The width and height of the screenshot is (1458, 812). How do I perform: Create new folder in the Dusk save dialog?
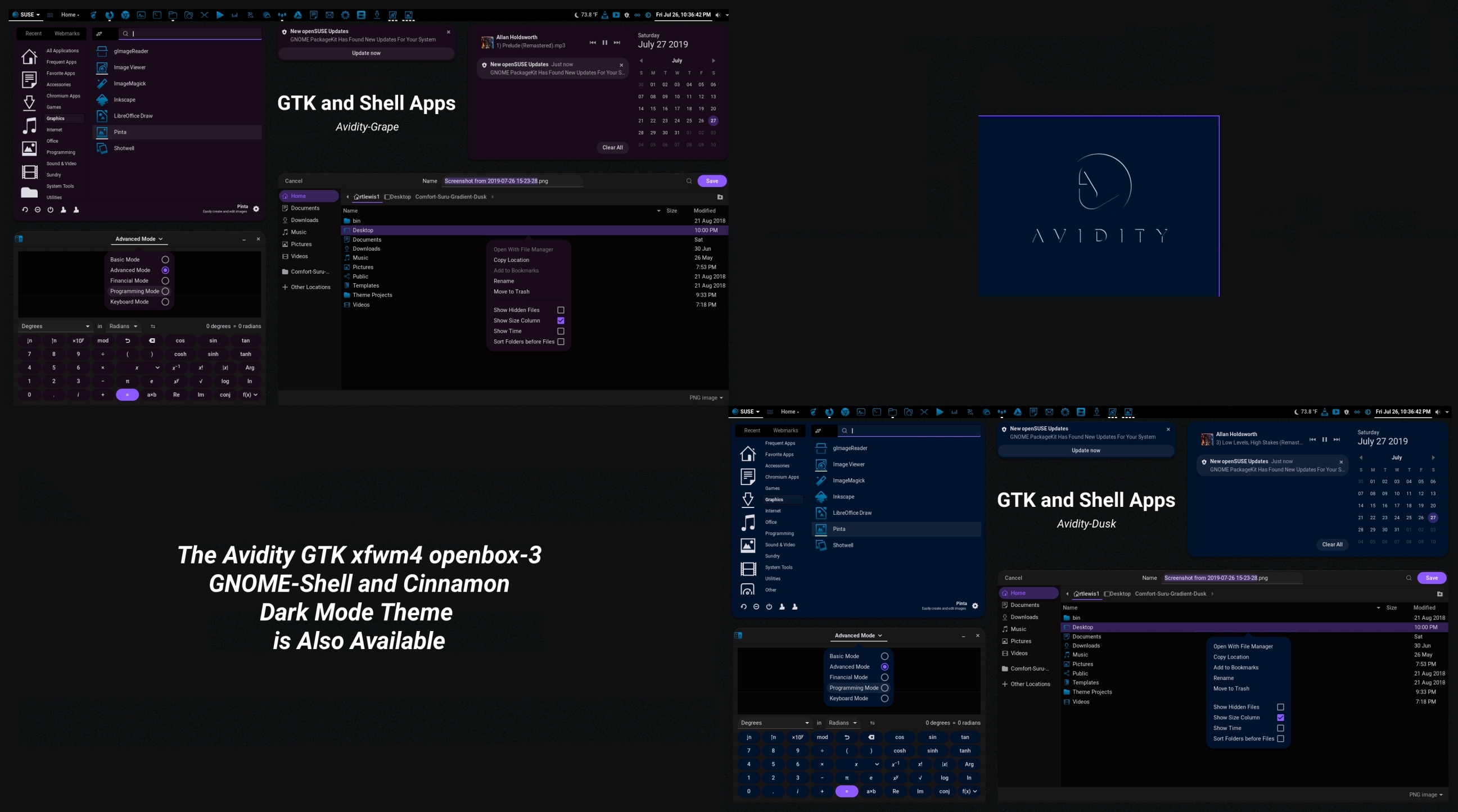pyautogui.click(x=1440, y=594)
